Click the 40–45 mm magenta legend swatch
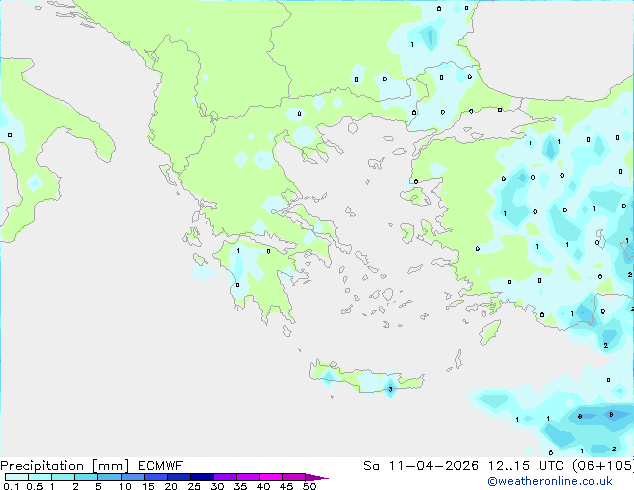Image resolution: width=634 pixels, height=490 pixels. (271, 477)
